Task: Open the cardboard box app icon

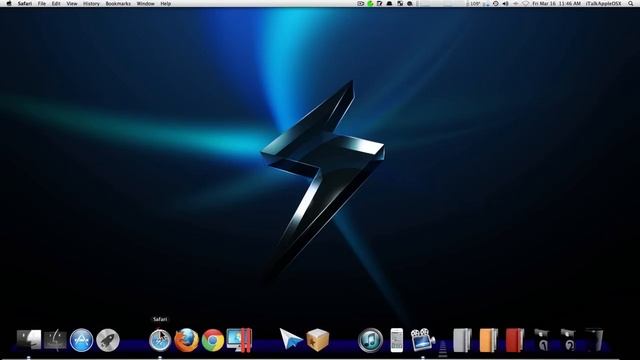Action: pyautogui.click(x=317, y=340)
